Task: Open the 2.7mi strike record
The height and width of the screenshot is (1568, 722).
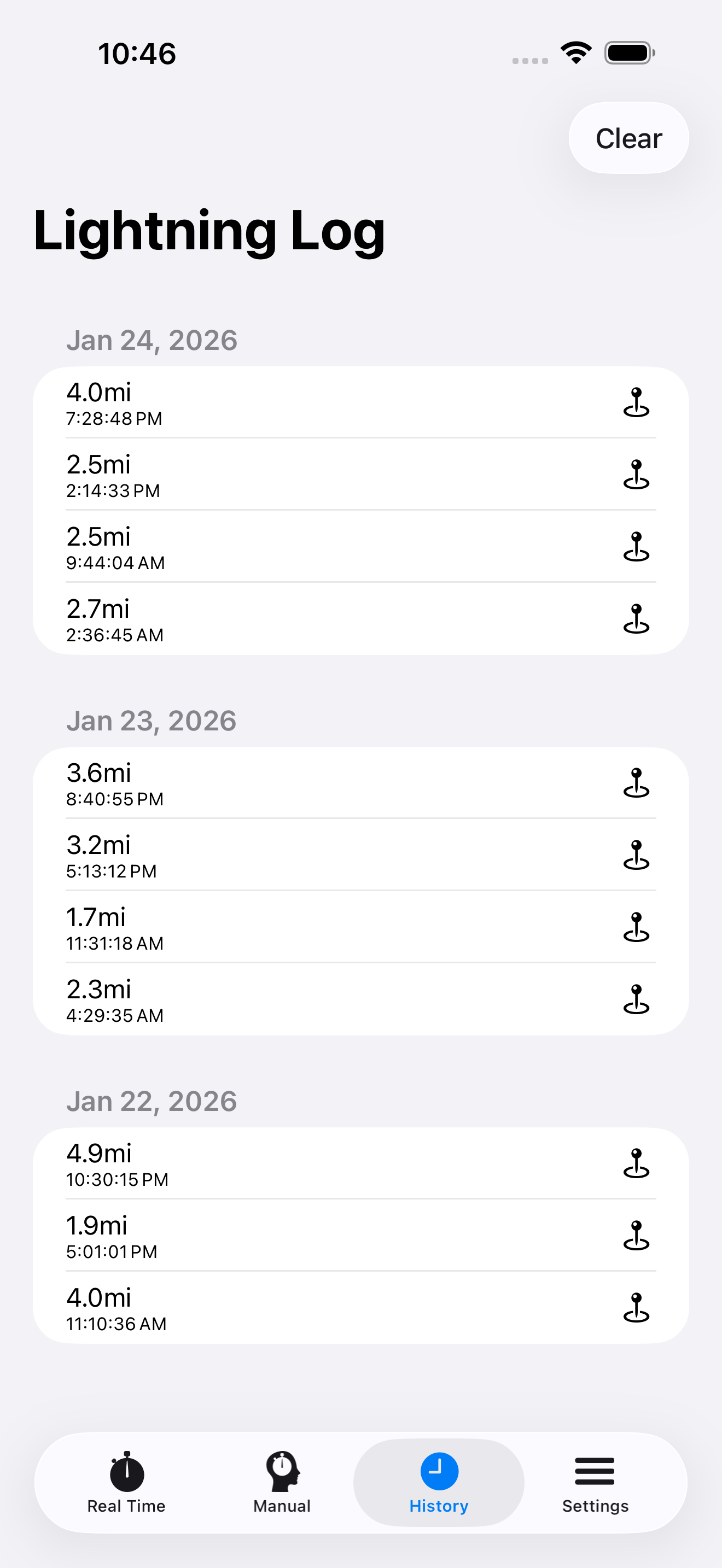Action: click(x=361, y=619)
